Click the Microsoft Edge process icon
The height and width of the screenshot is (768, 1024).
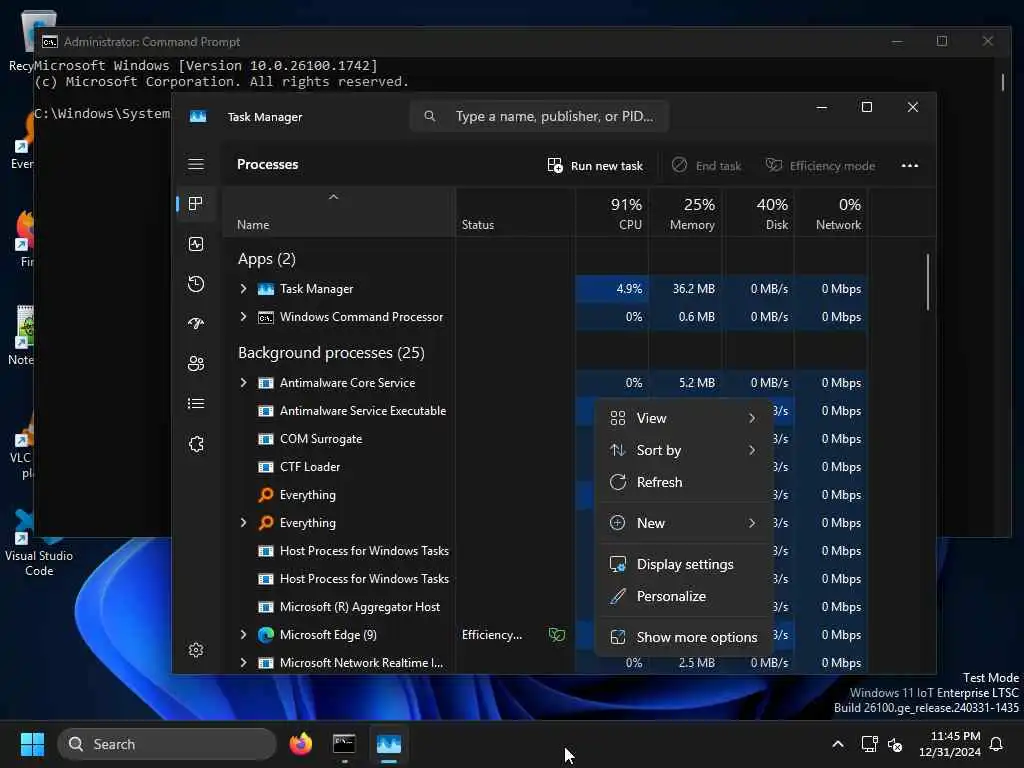266,635
